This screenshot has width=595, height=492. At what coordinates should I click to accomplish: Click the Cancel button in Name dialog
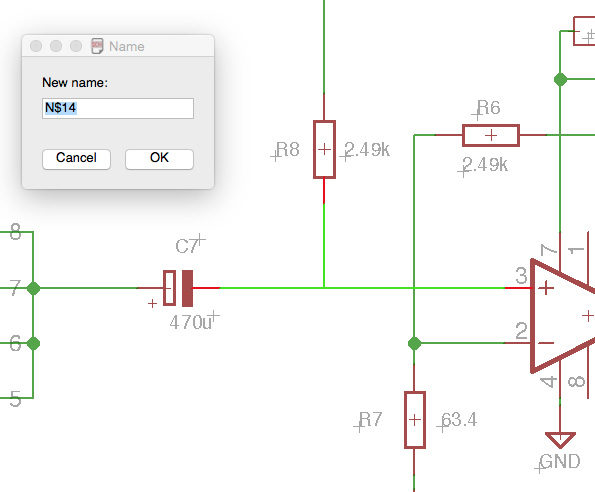[x=76, y=159]
